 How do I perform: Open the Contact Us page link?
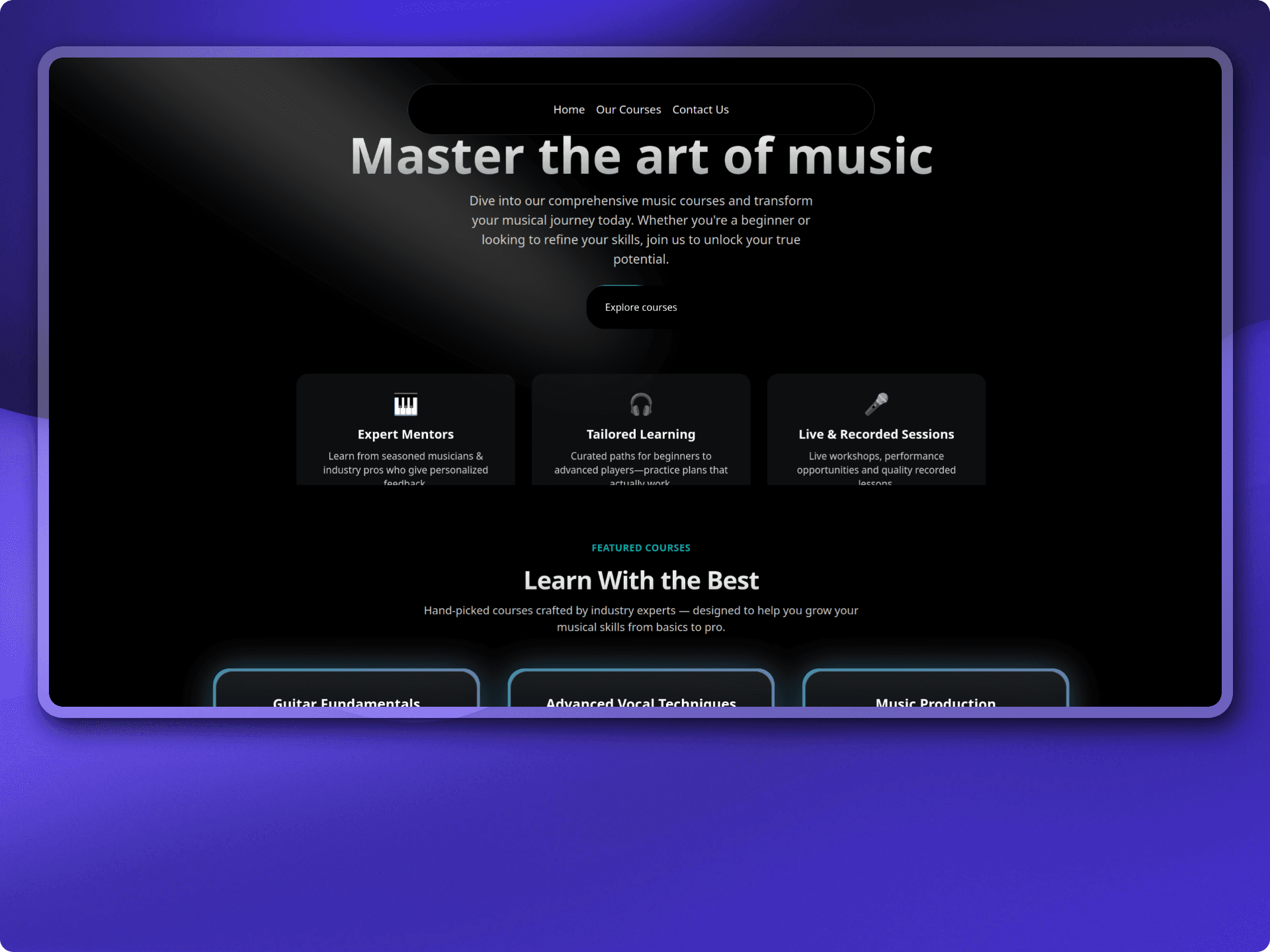click(700, 110)
